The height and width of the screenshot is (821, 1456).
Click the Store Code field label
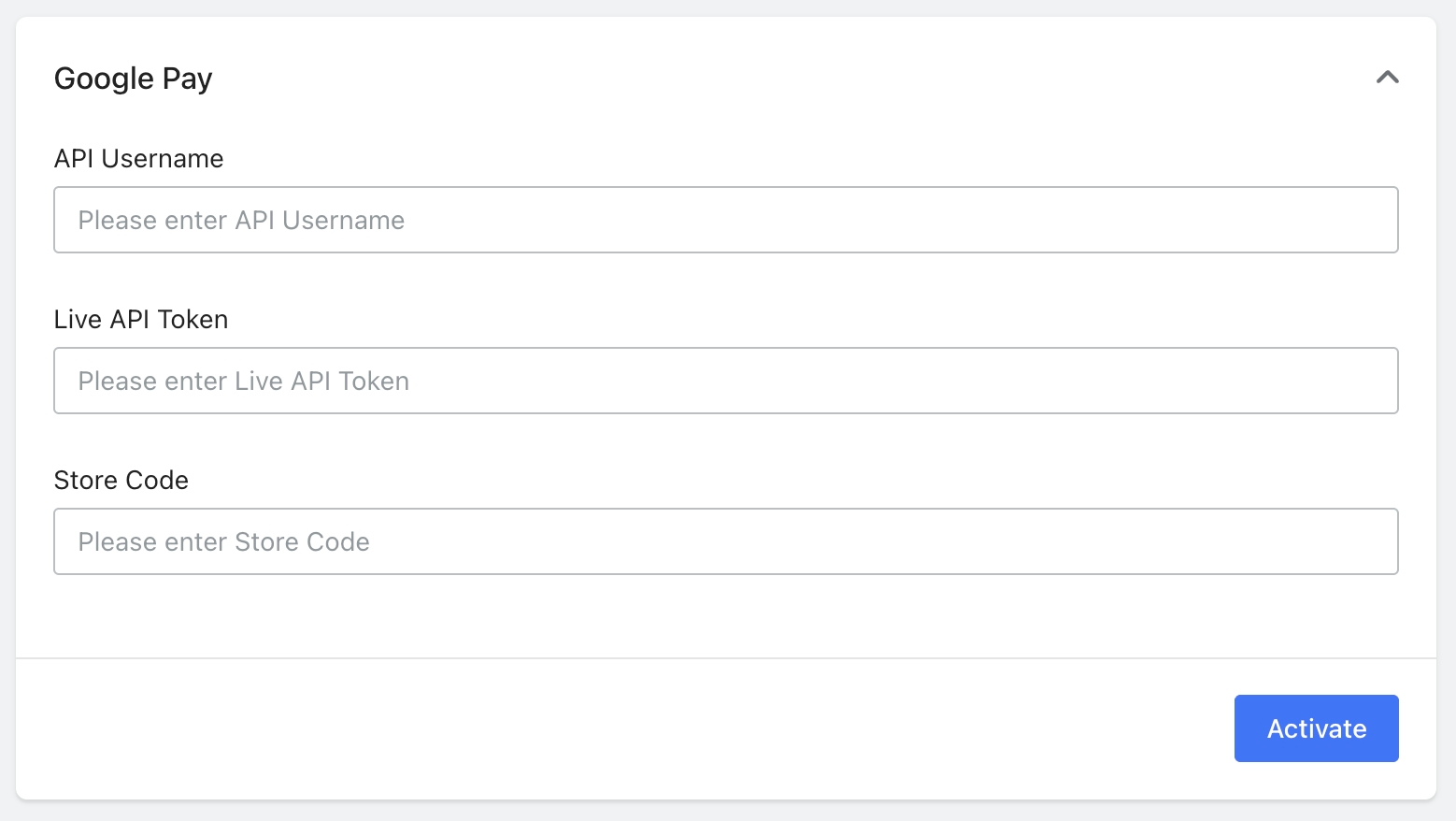click(x=121, y=481)
